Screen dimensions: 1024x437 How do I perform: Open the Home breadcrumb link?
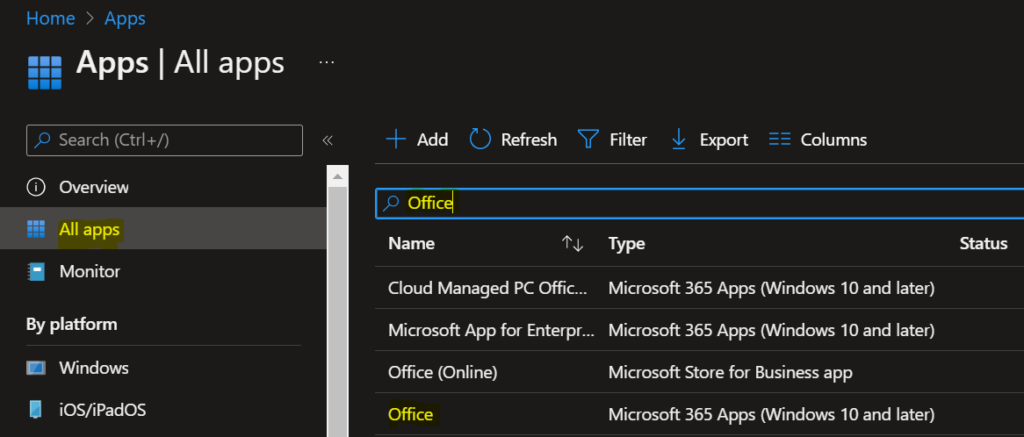(50, 18)
